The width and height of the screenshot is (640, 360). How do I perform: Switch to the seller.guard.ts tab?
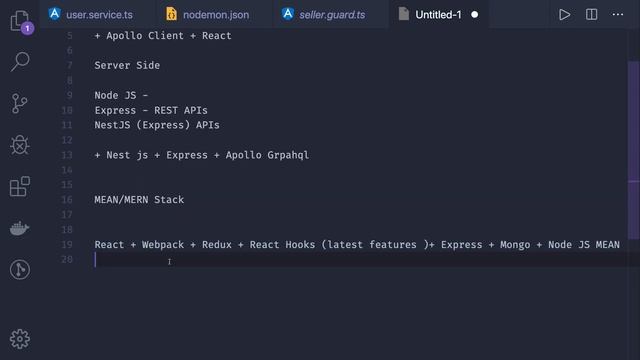point(323,15)
